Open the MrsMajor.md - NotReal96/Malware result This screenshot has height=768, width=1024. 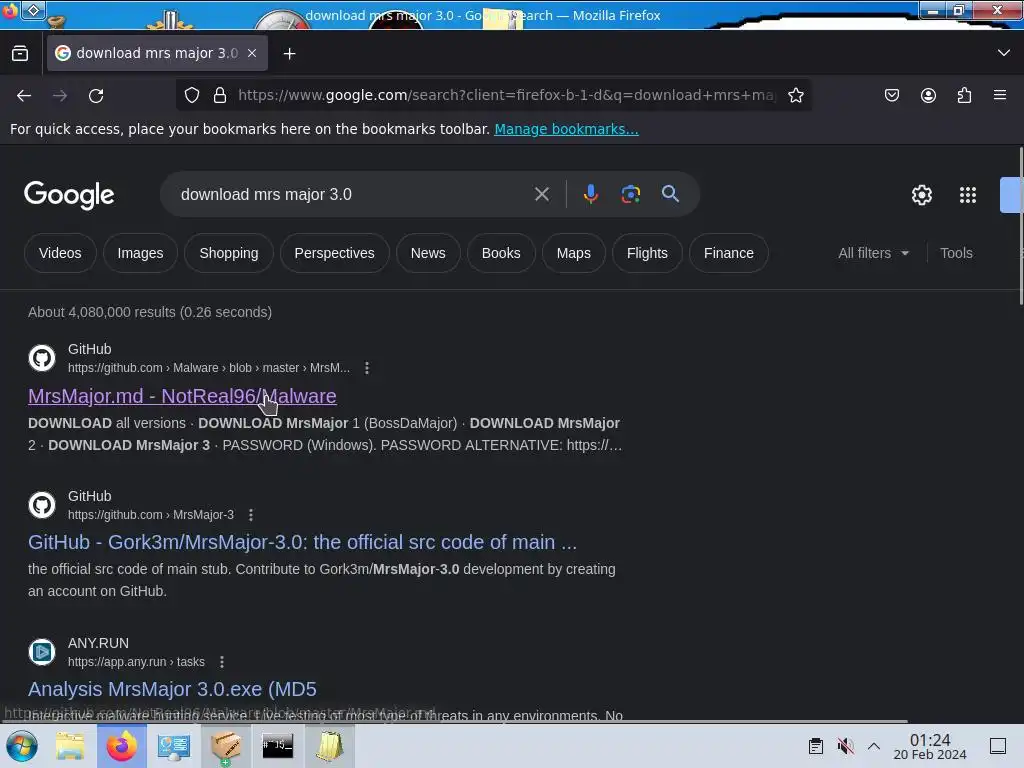point(182,396)
